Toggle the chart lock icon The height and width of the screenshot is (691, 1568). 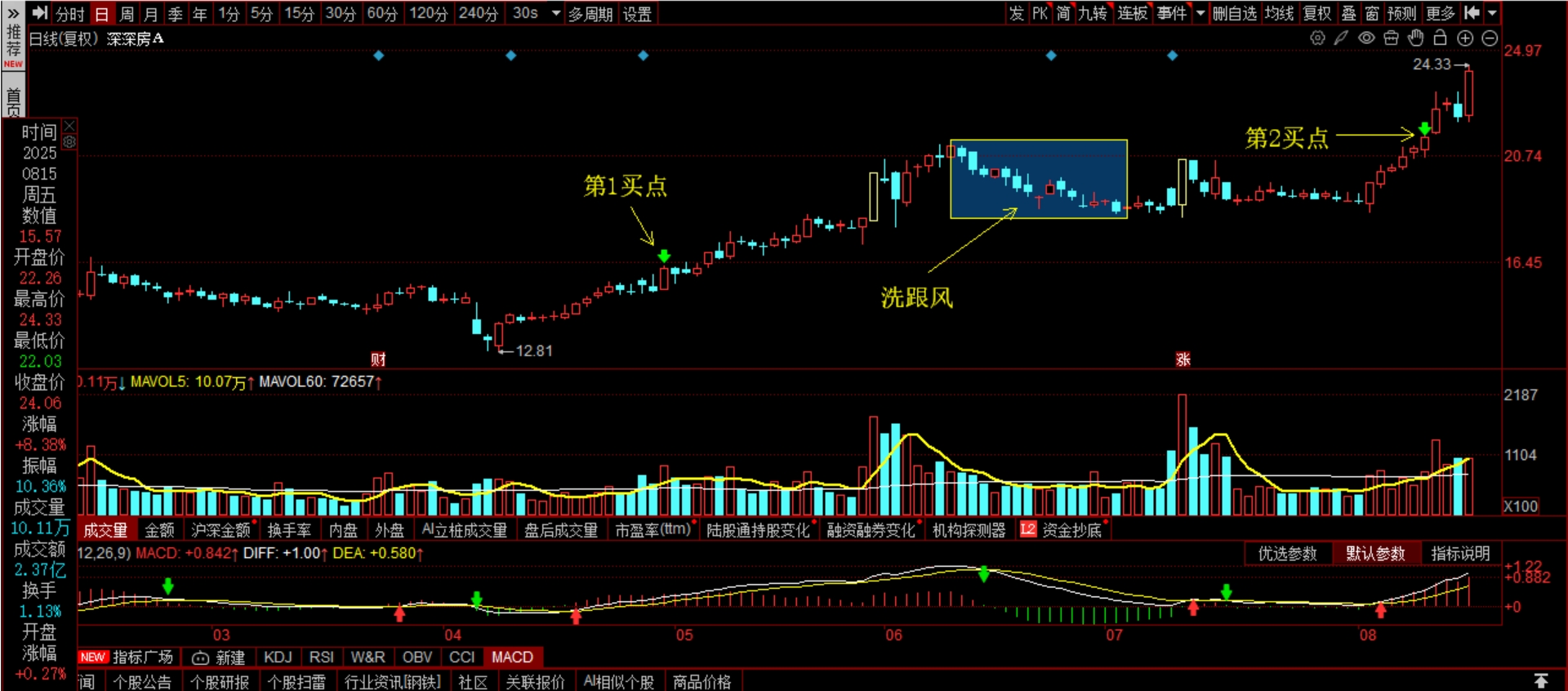[x=1440, y=38]
